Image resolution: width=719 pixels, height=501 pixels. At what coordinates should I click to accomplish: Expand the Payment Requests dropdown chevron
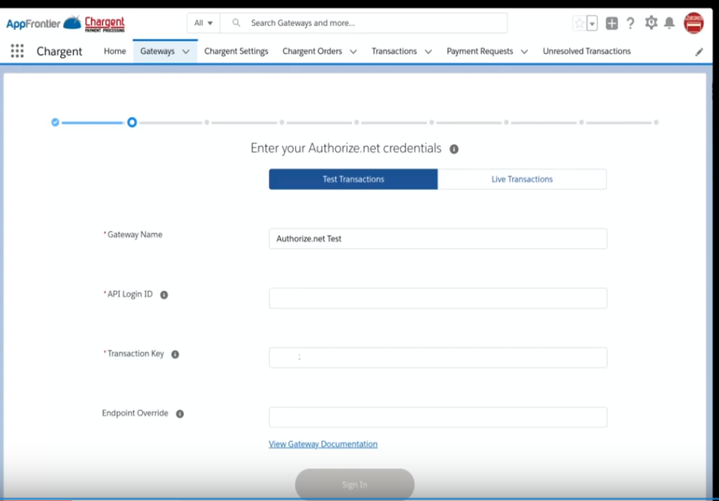[524, 52]
